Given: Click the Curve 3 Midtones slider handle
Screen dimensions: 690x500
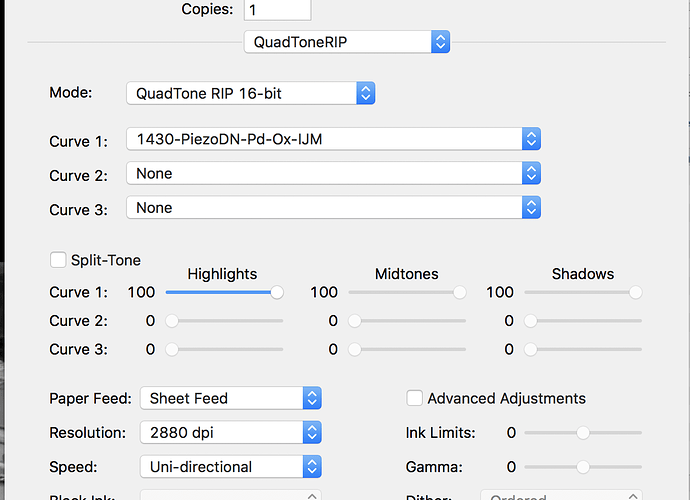Looking at the screenshot, I should [x=354, y=350].
